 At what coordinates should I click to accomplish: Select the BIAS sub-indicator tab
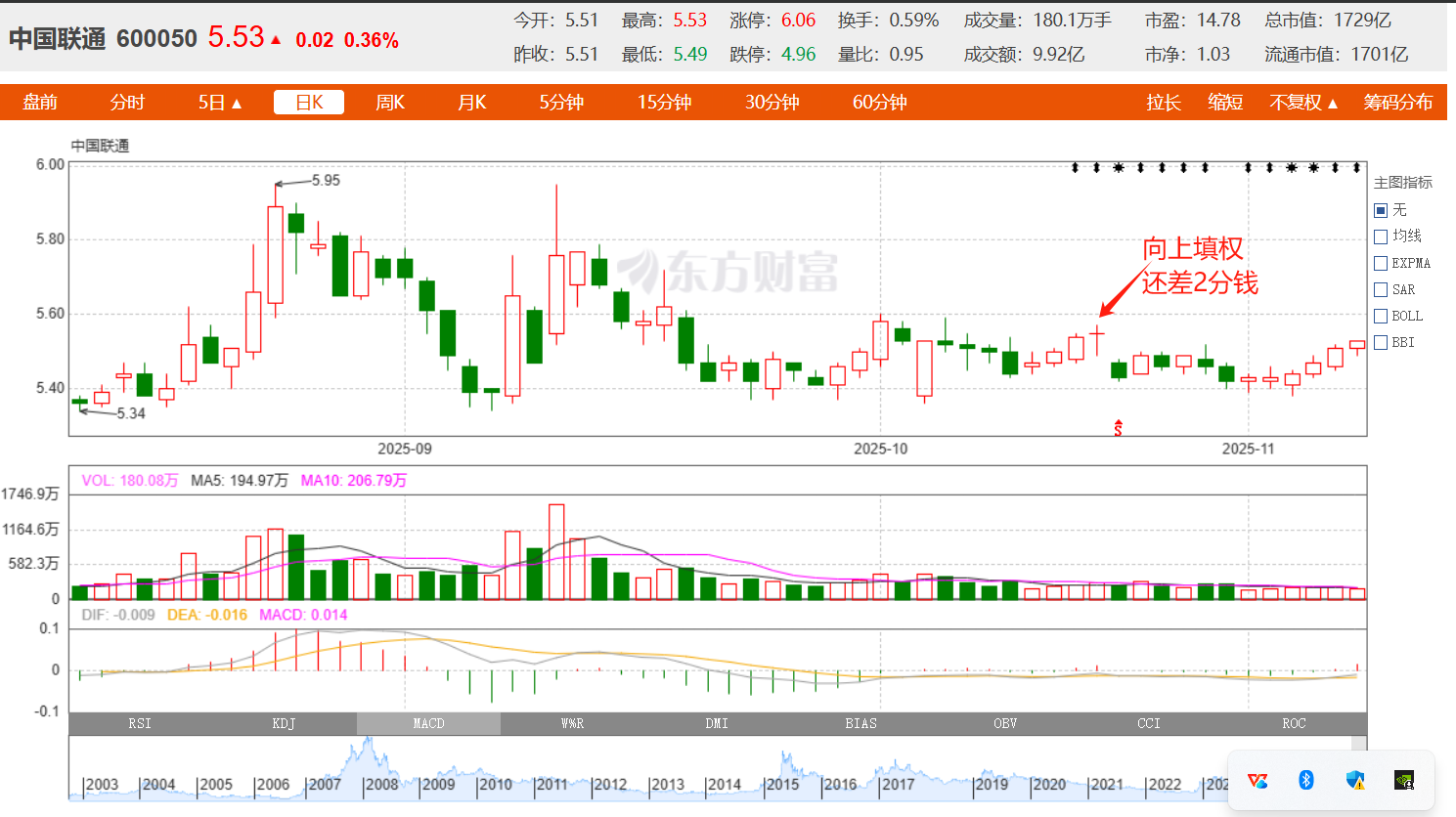861,723
